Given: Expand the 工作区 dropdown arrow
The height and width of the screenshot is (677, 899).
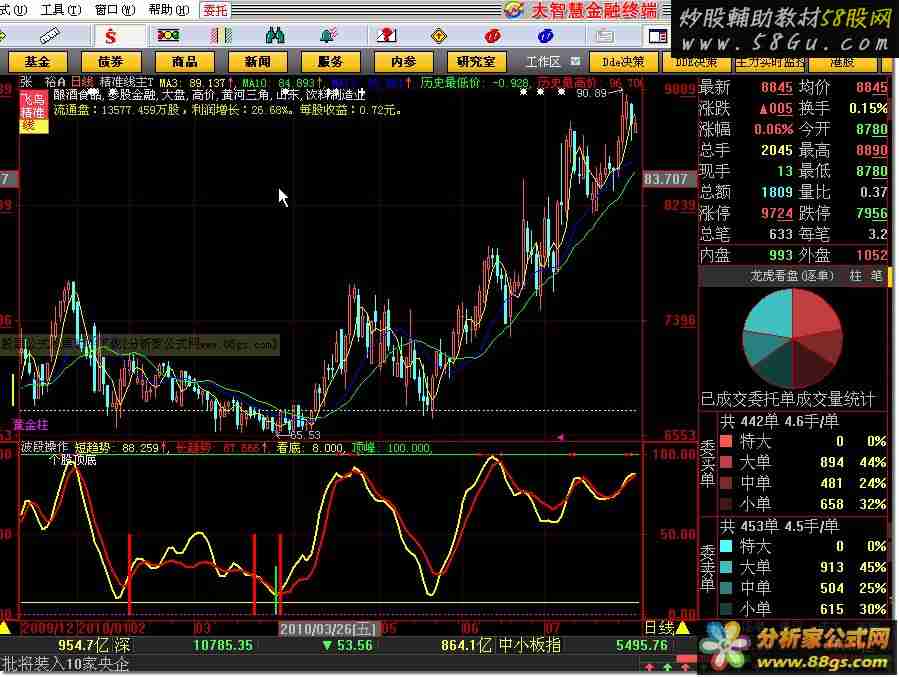Looking at the screenshot, I should click(x=575, y=61).
